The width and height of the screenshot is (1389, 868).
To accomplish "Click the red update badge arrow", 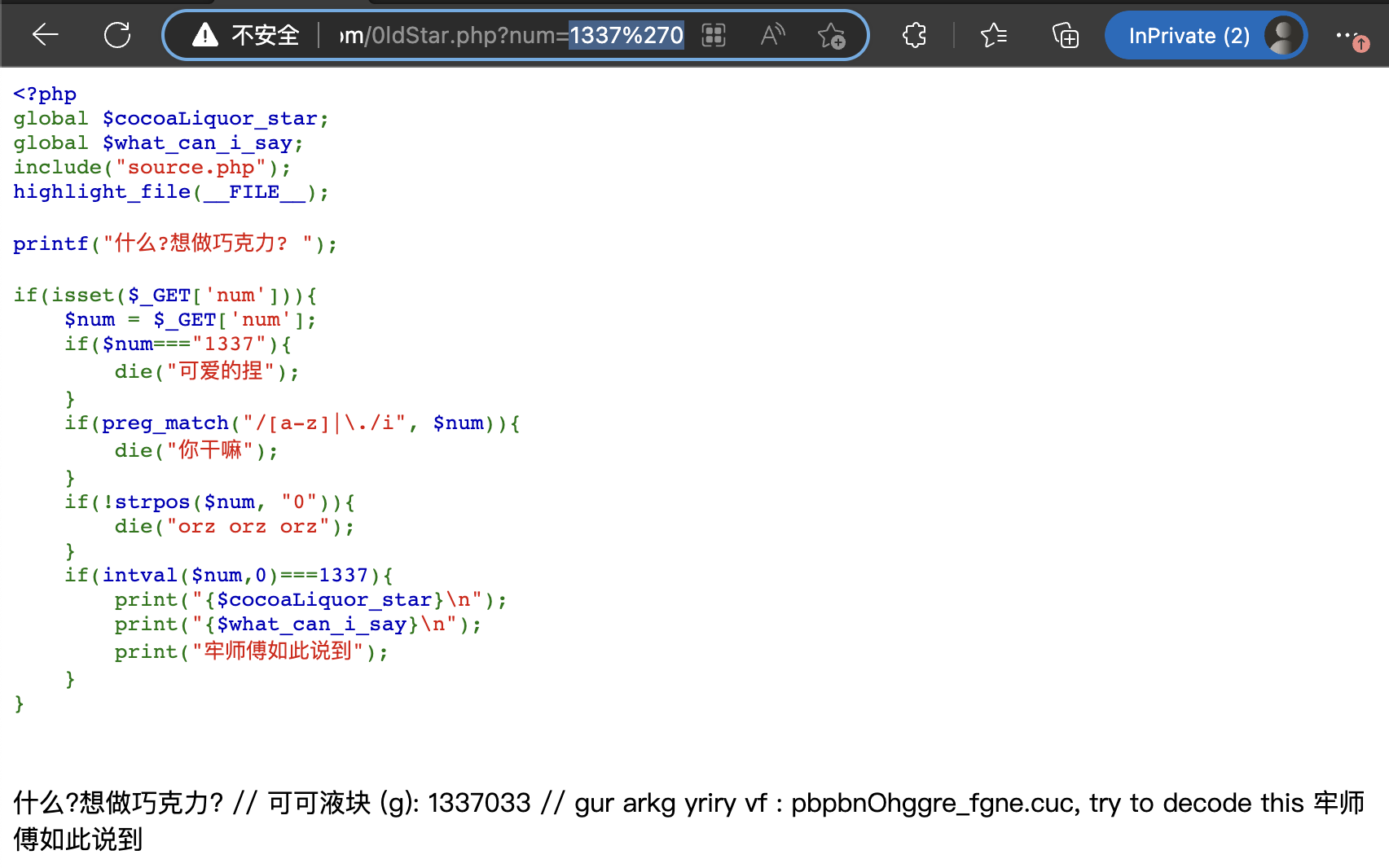I will pyautogui.click(x=1361, y=45).
